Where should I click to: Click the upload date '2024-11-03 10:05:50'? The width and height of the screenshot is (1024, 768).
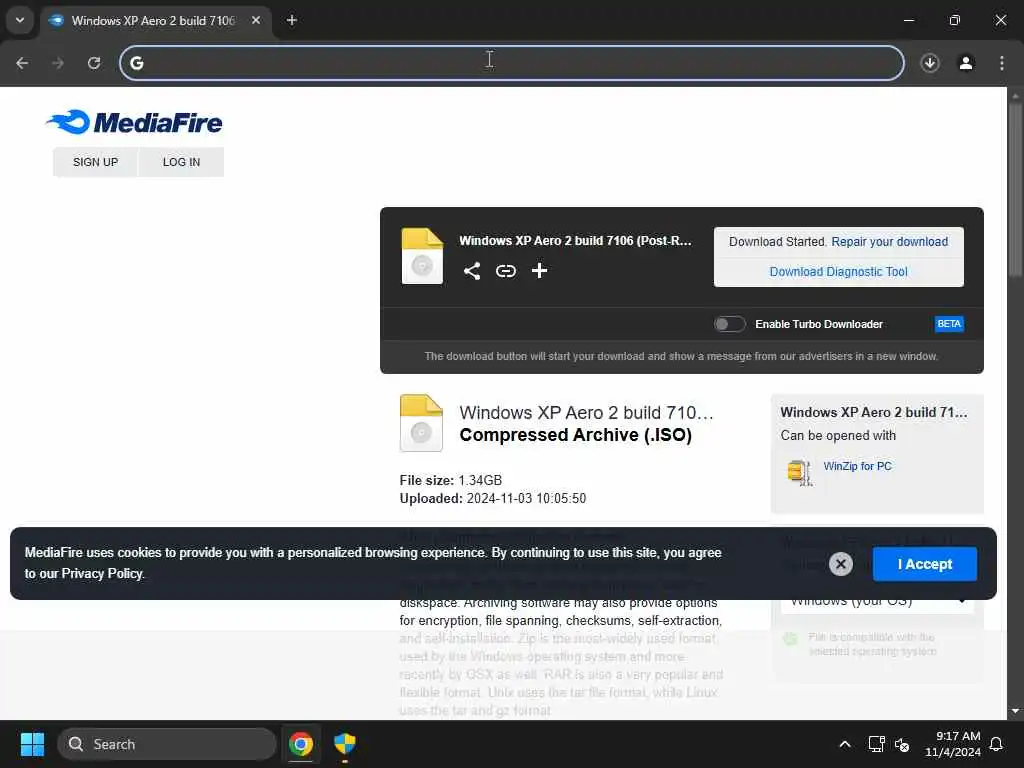(x=526, y=498)
